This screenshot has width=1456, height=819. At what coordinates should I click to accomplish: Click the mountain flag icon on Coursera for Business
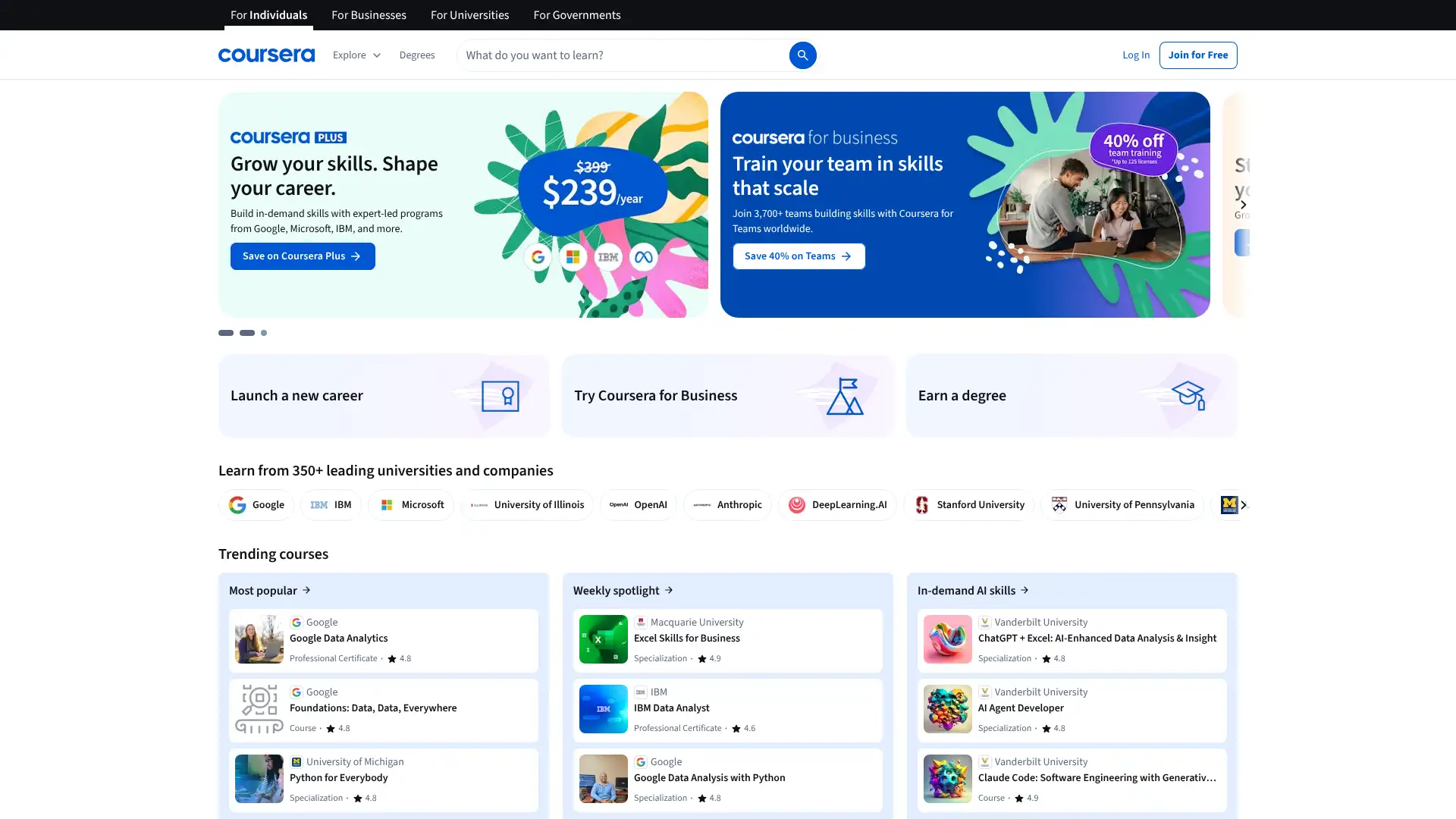pos(845,396)
